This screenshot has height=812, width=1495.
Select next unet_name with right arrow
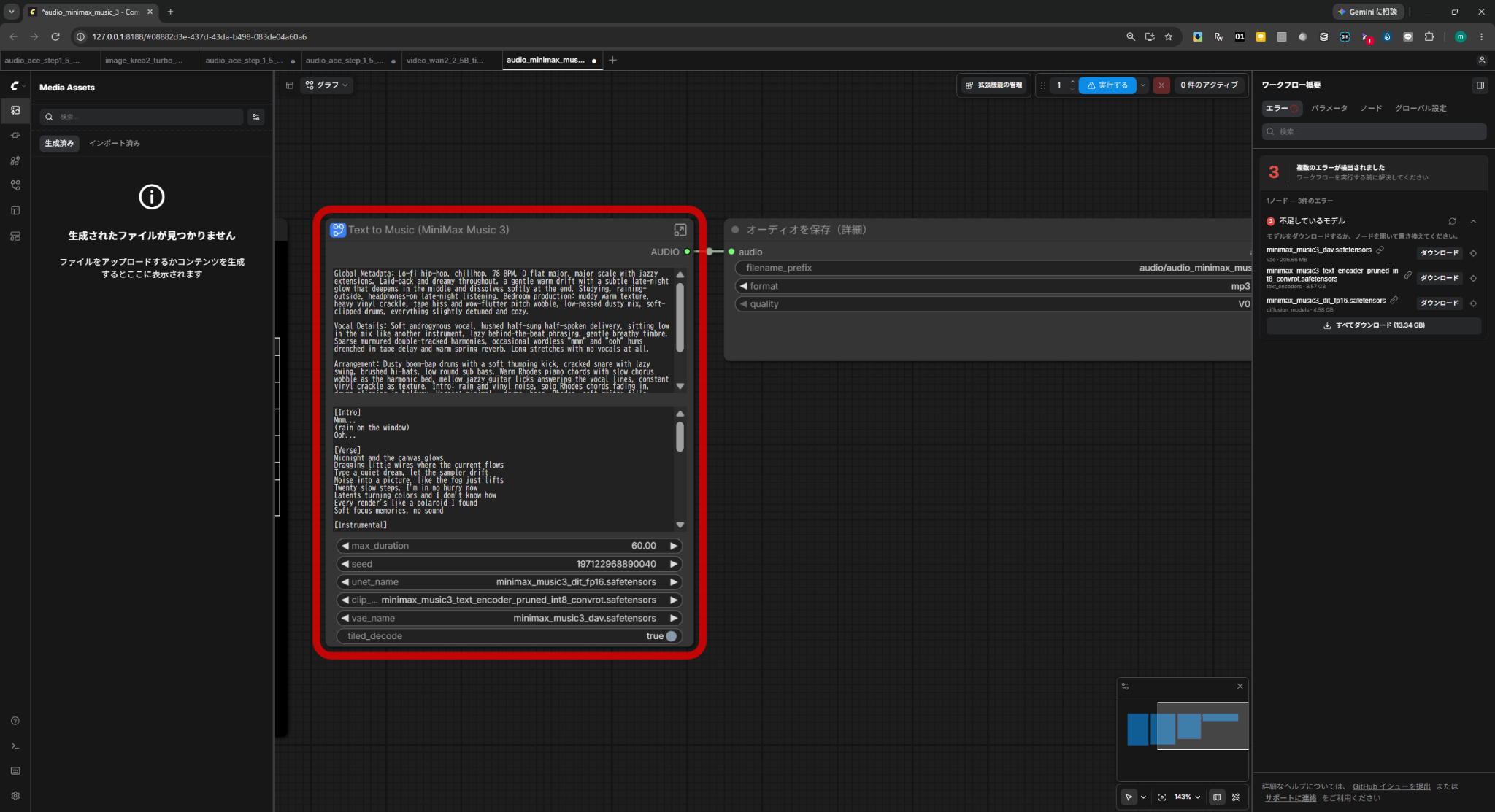click(674, 582)
